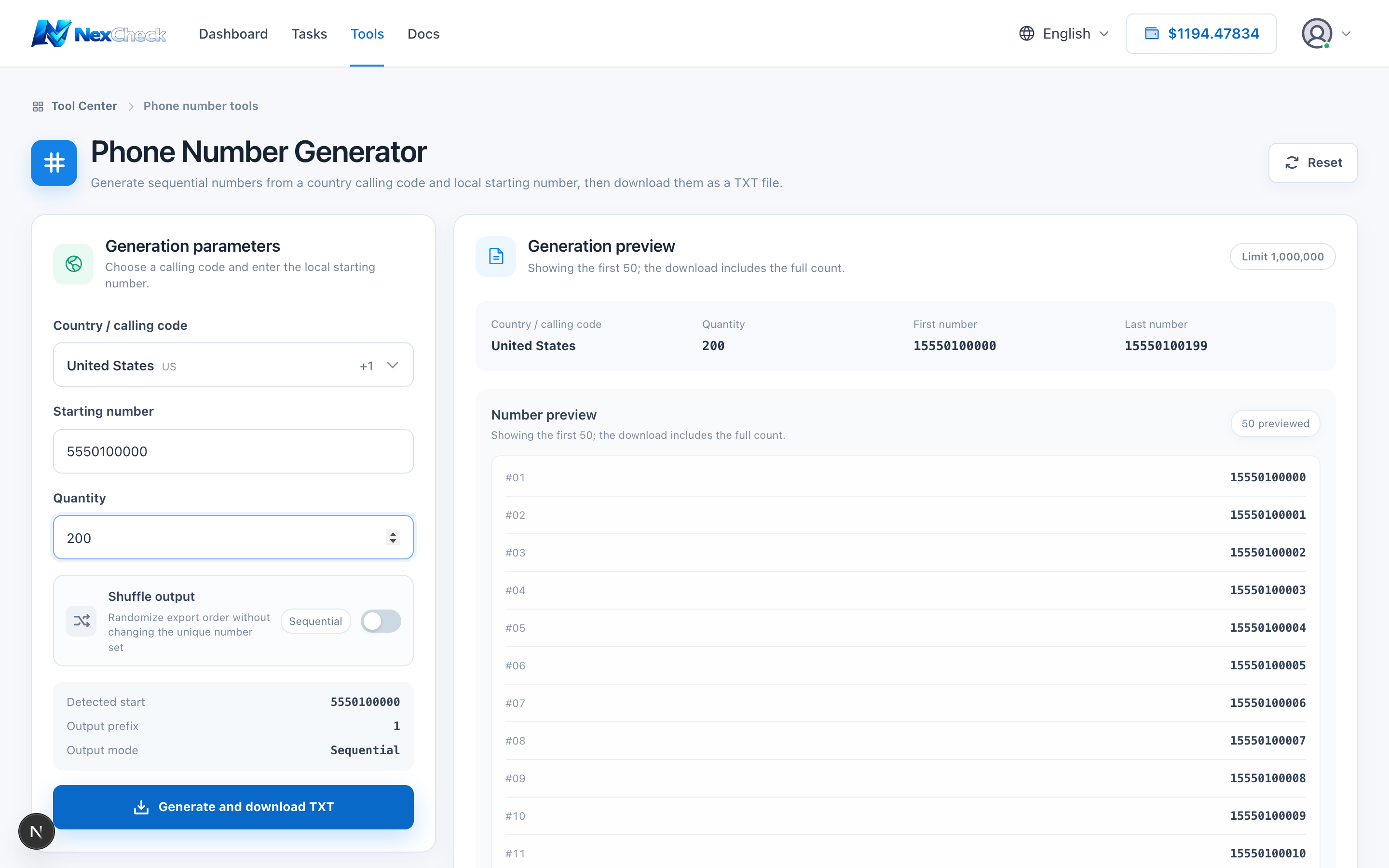Open the English language dropdown
The width and height of the screenshot is (1389, 868).
(x=1063, y=34)
